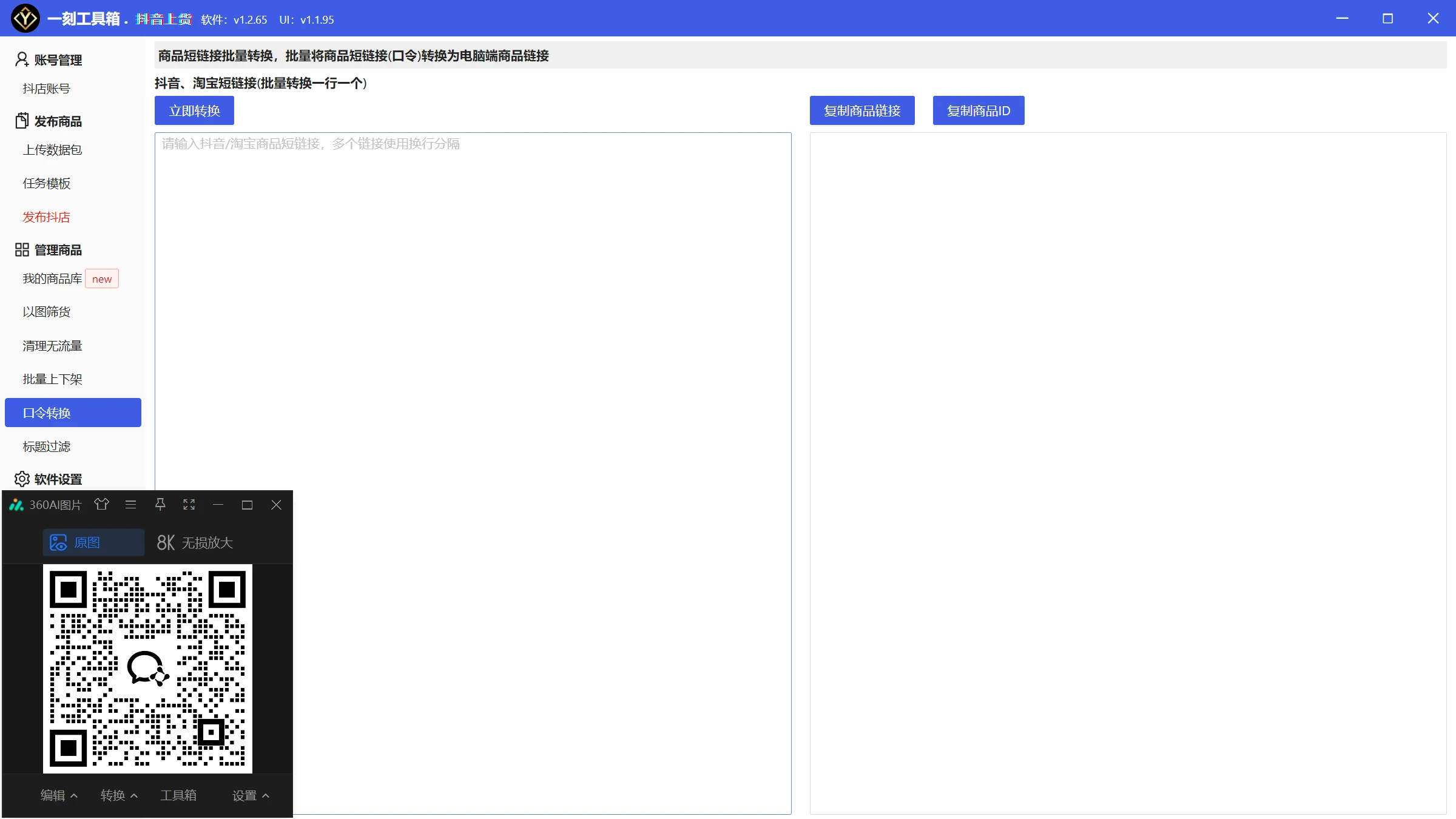Open the 工具箱 in the image viewer
This screenshot has height=819, width=1456.
(178, 795)
